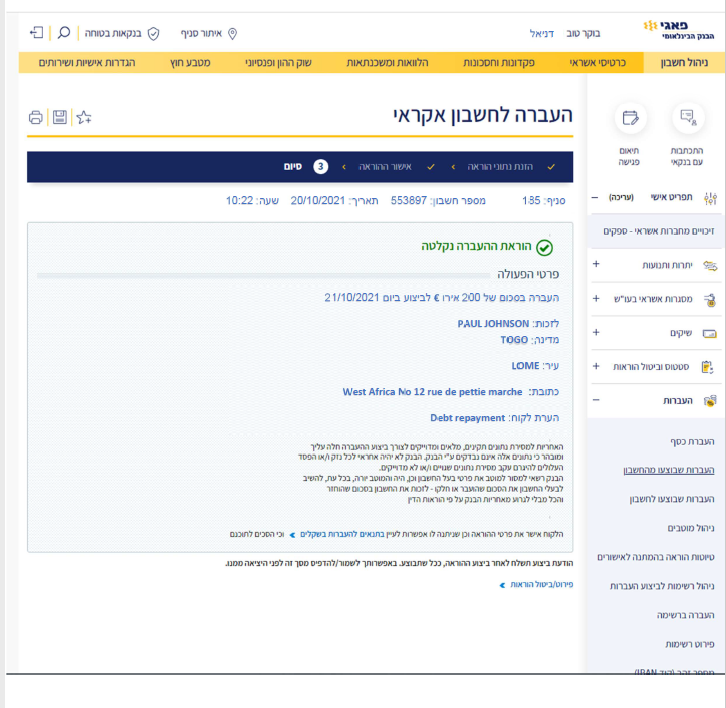Click the balances and transactions icon
This screenshot has height=708, width=726.
pos(710,265)
